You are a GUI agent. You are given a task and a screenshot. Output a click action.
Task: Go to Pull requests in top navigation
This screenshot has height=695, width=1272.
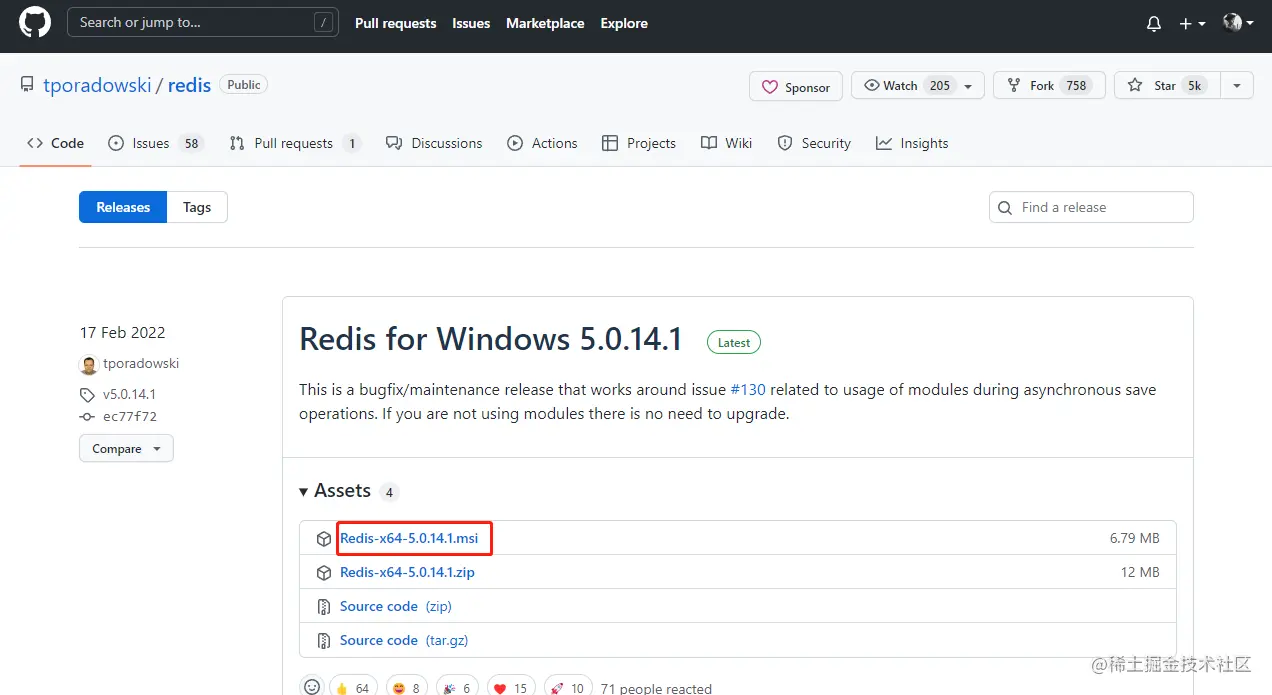pos(396,23)
